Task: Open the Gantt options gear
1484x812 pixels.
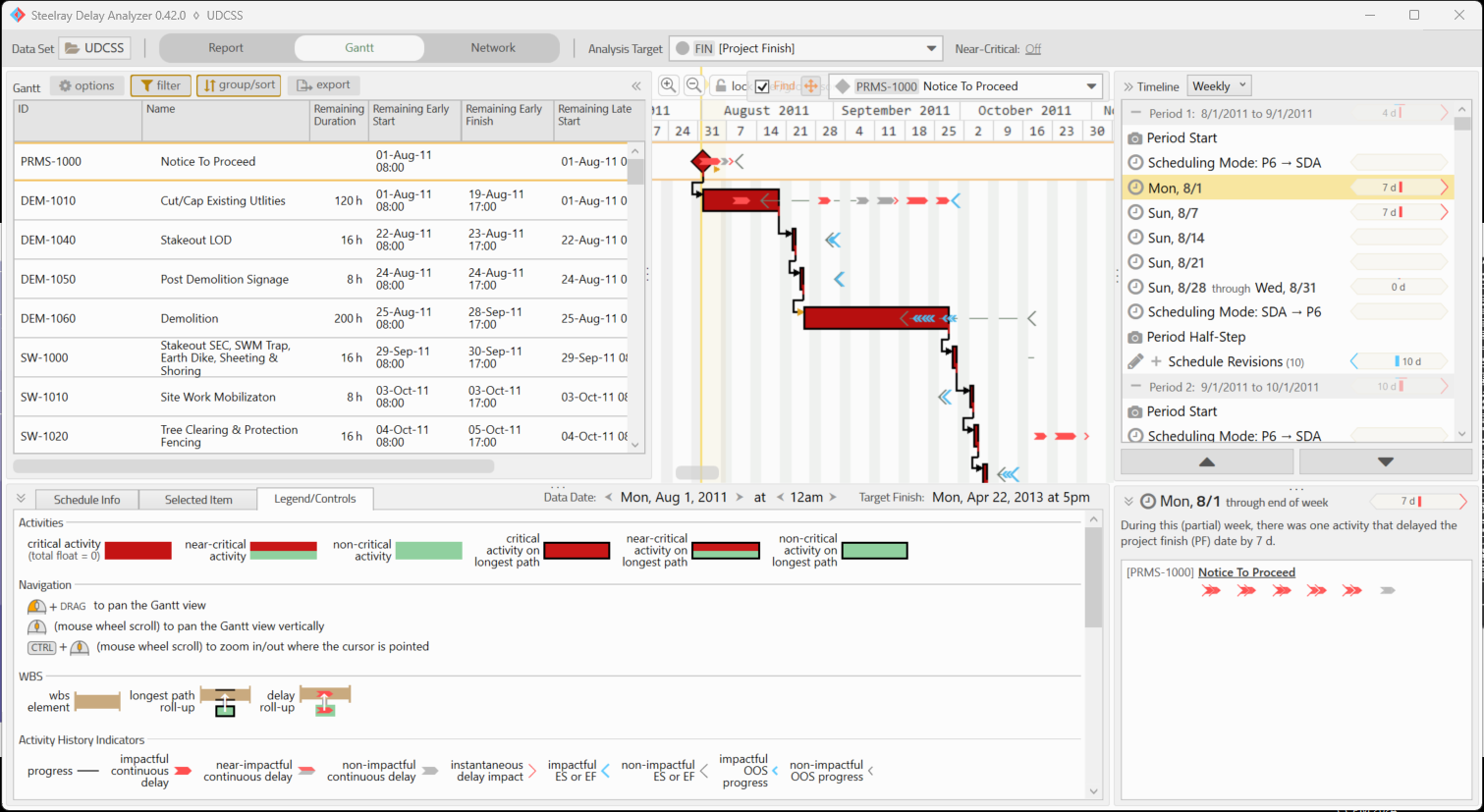Action: 86,85
